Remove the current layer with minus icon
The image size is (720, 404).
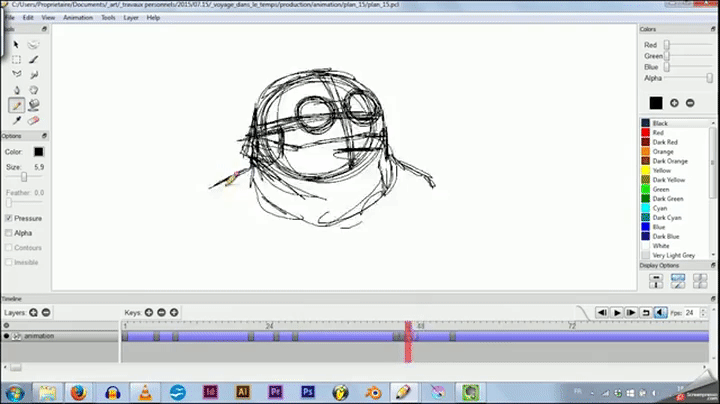46,313
